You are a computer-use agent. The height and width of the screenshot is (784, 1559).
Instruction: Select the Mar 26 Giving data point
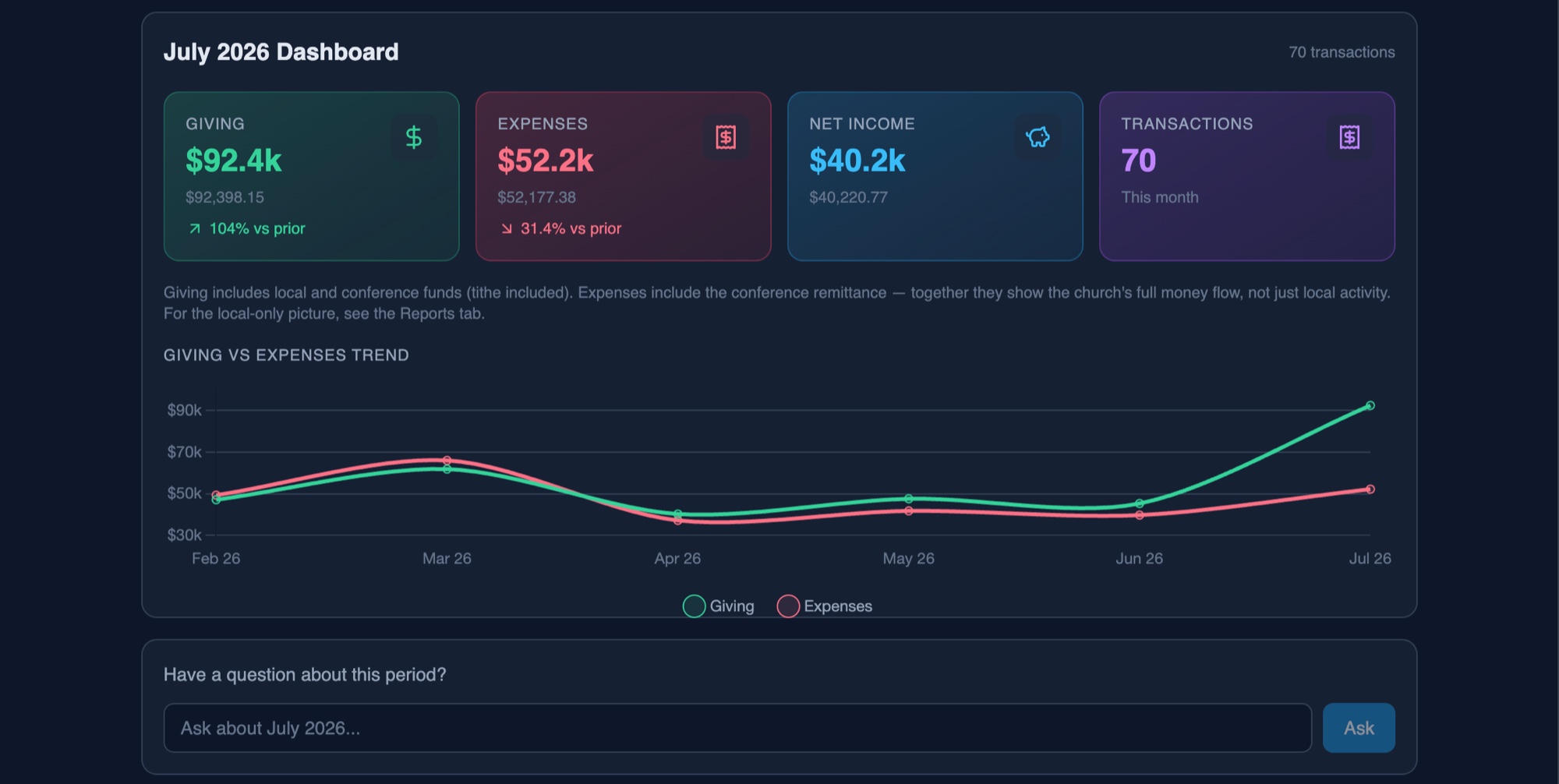pos(447,469)
